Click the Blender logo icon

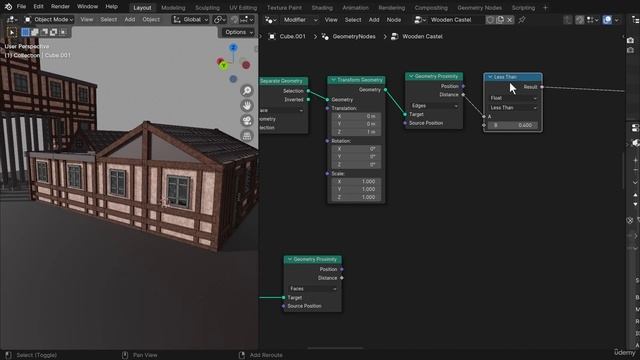pyautogui.click(x=8, y=7)
